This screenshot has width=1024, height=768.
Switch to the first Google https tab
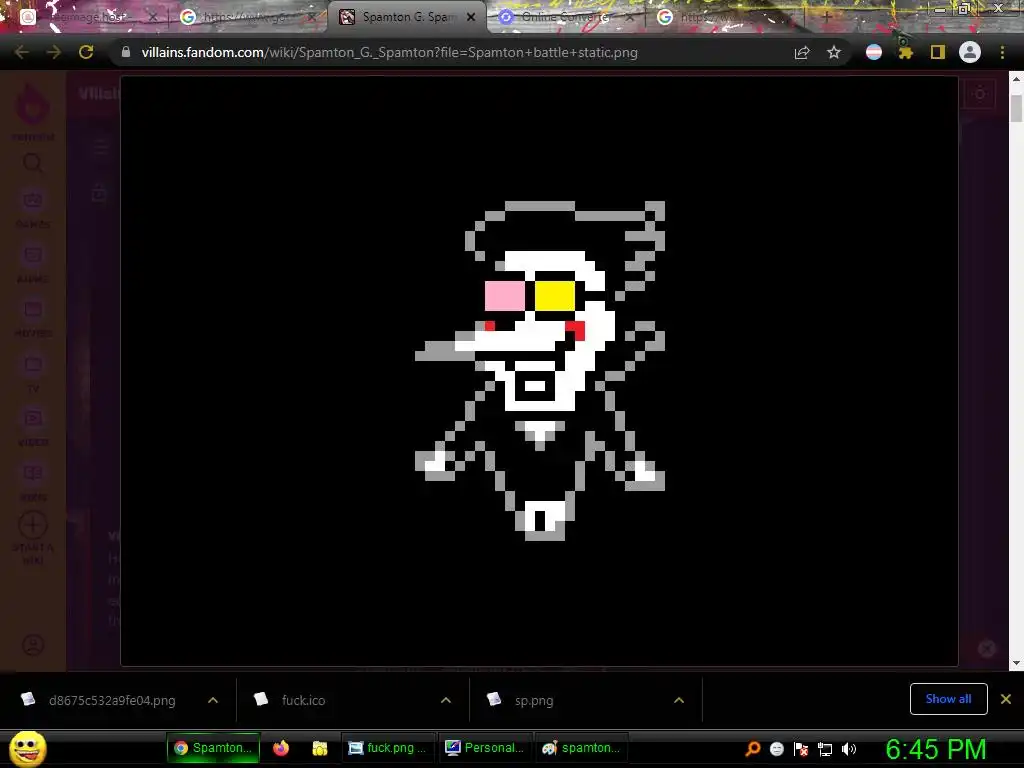click(245, 17)
